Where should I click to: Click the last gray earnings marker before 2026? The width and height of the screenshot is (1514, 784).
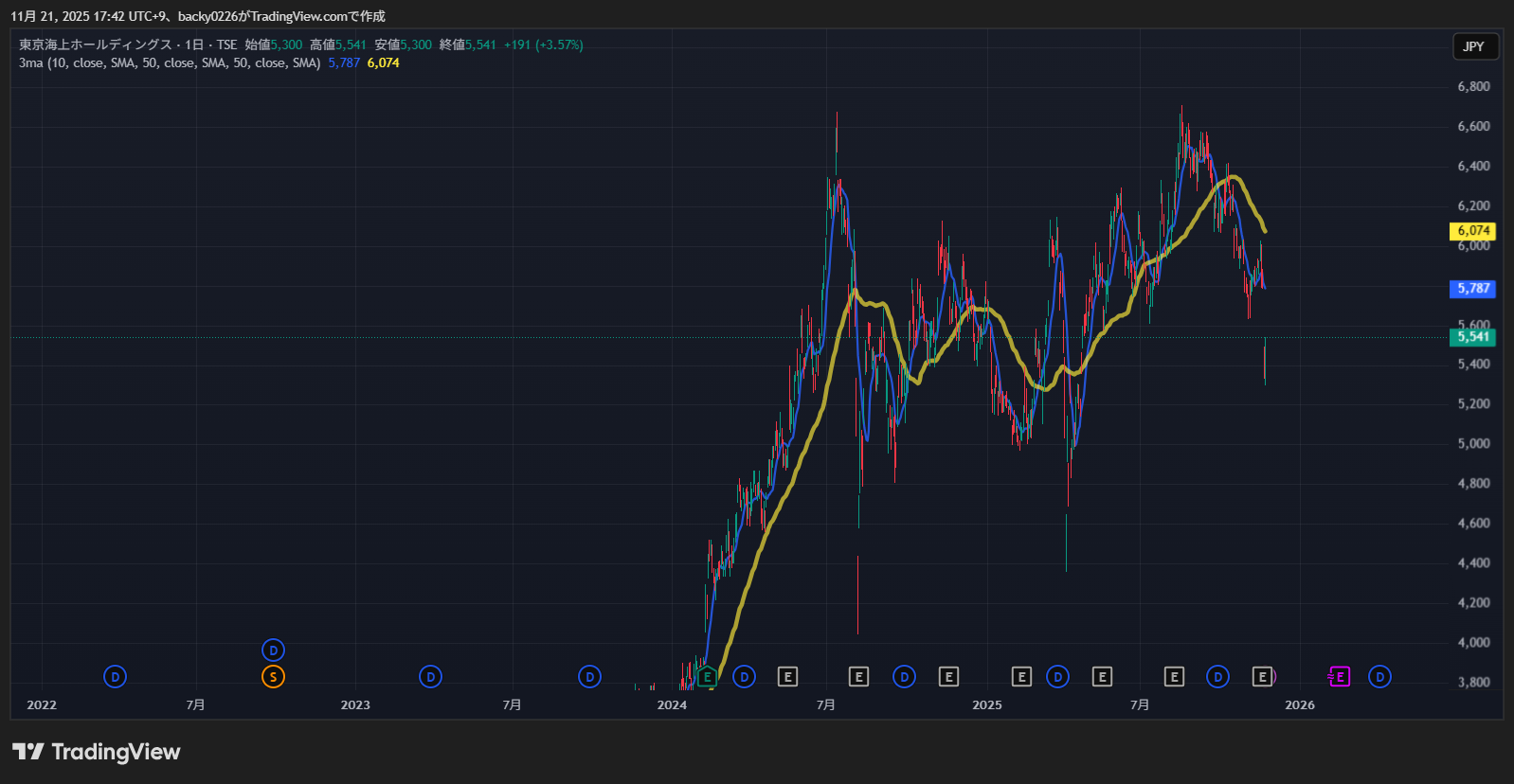(1262, 677)
